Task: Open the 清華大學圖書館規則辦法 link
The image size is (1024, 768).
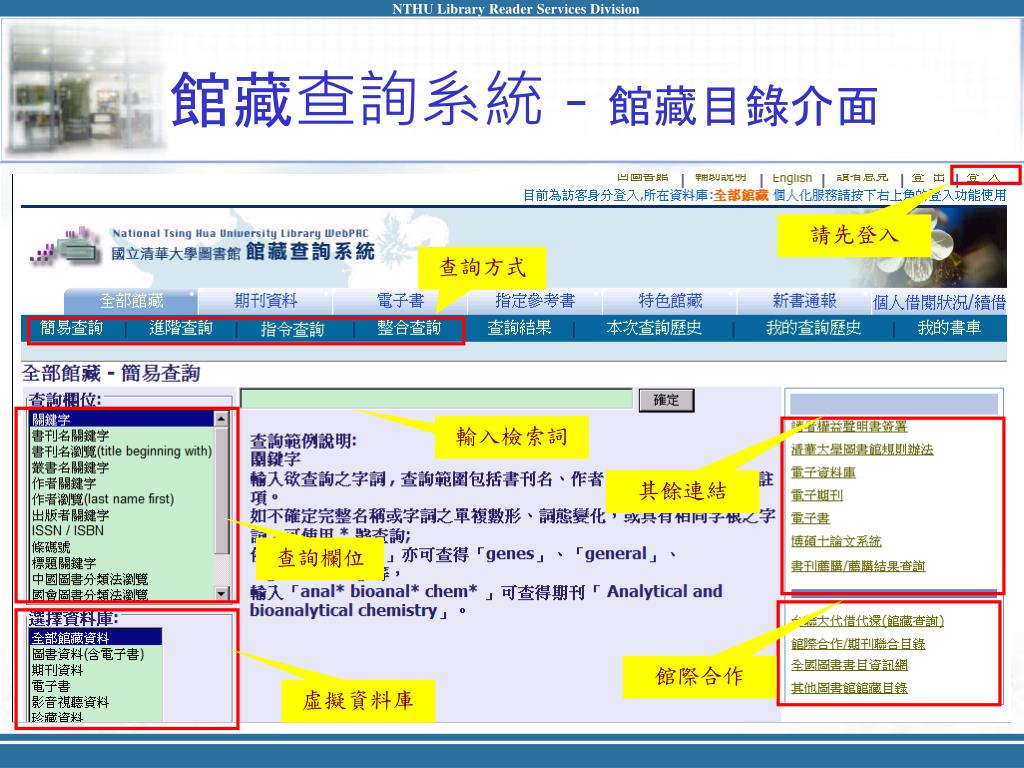Action: pyautogui.click(x=862, y=449)
